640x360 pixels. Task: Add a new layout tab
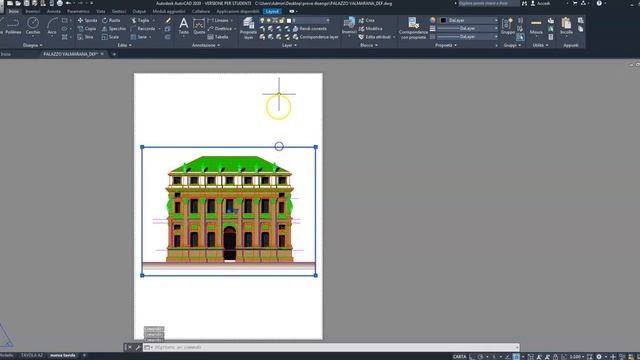(x=84, y=356)
